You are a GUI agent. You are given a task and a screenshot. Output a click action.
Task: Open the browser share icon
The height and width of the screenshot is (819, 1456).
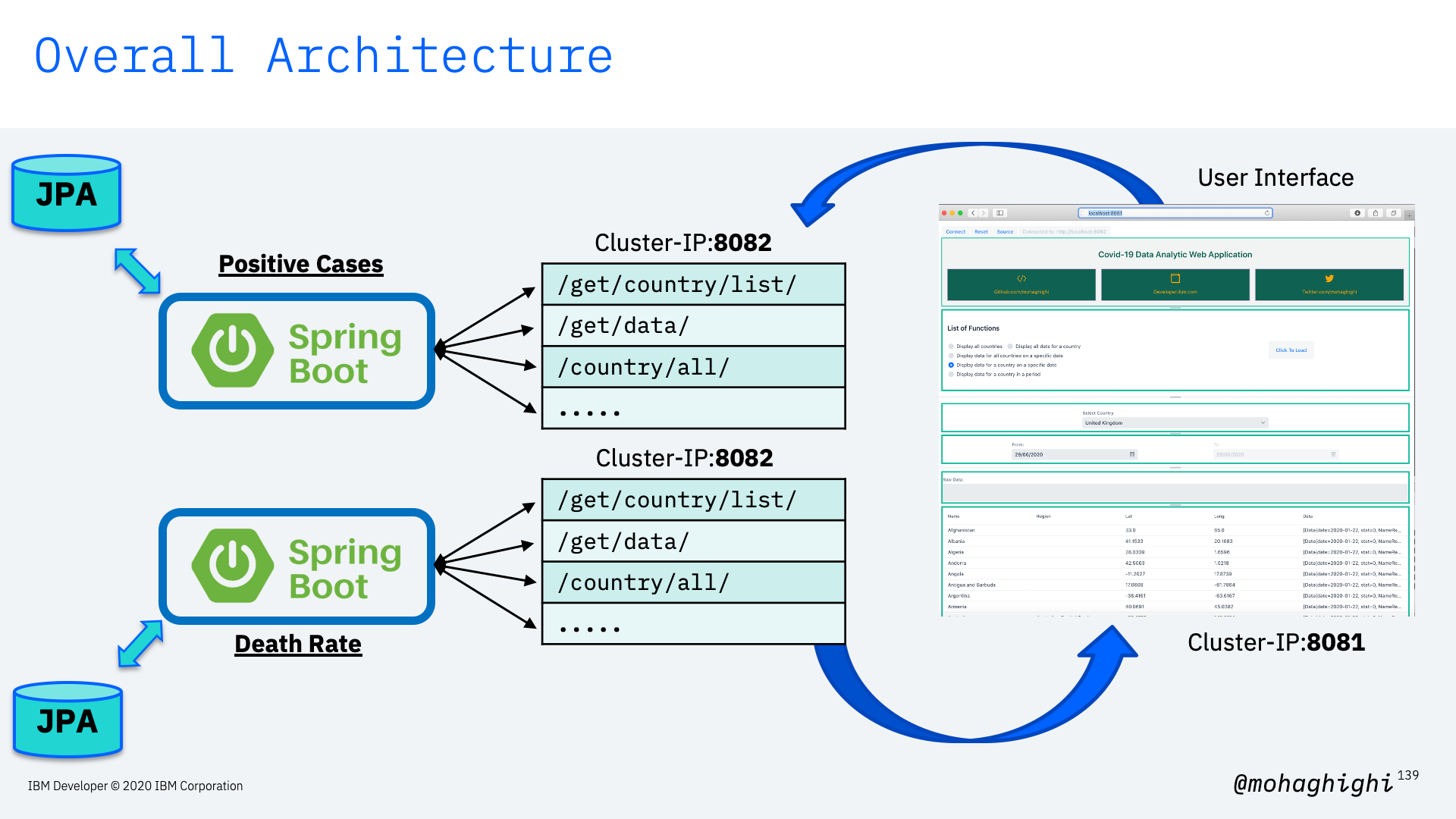(1376, 213)
